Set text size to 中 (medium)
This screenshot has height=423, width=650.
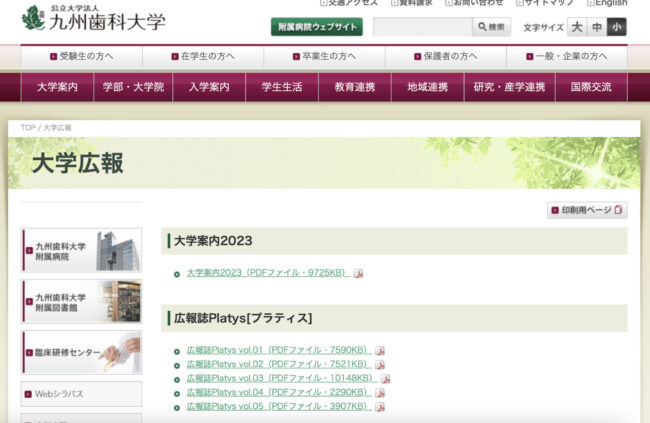coord(597,27)
